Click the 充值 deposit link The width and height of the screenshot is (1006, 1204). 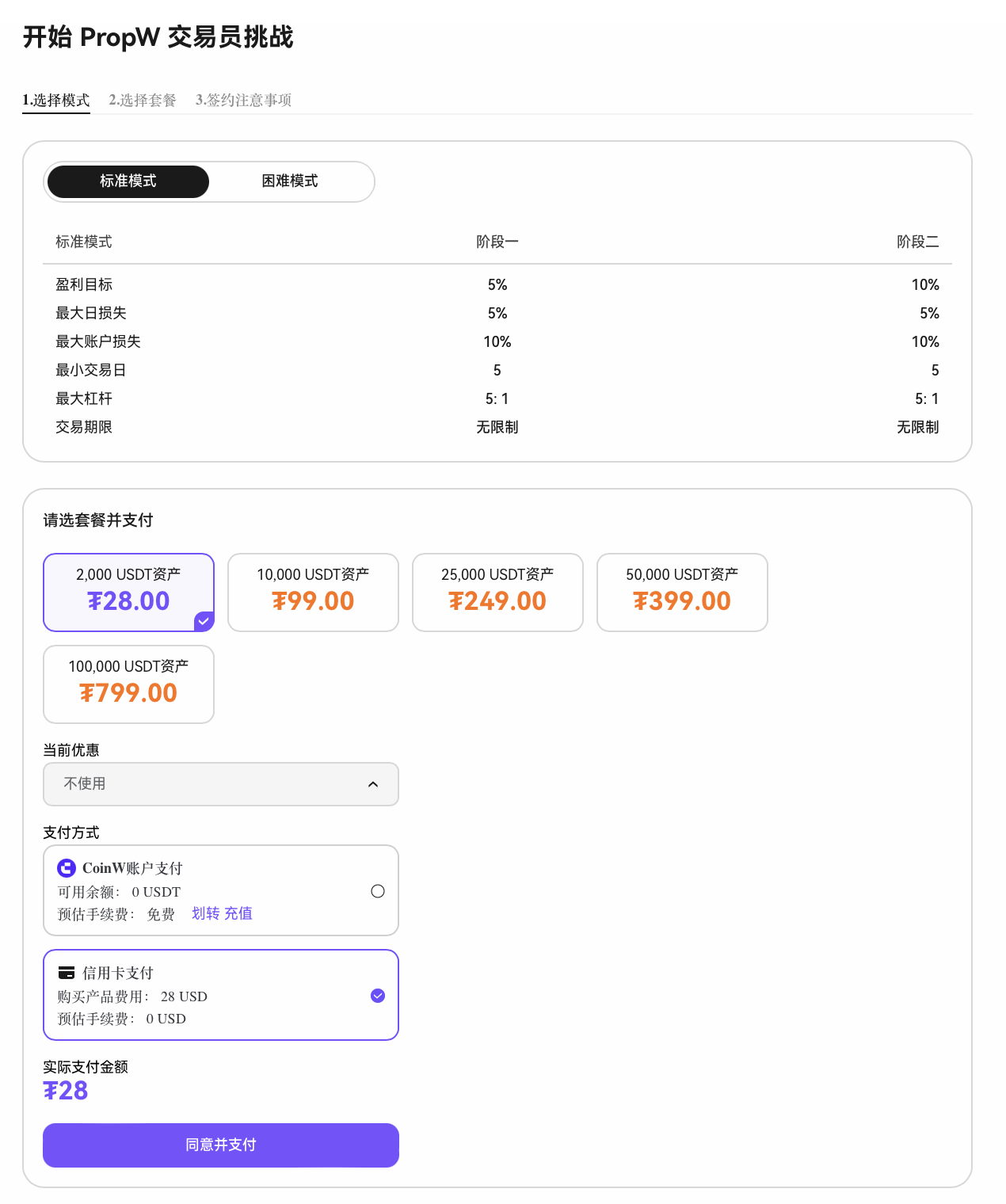238,913
